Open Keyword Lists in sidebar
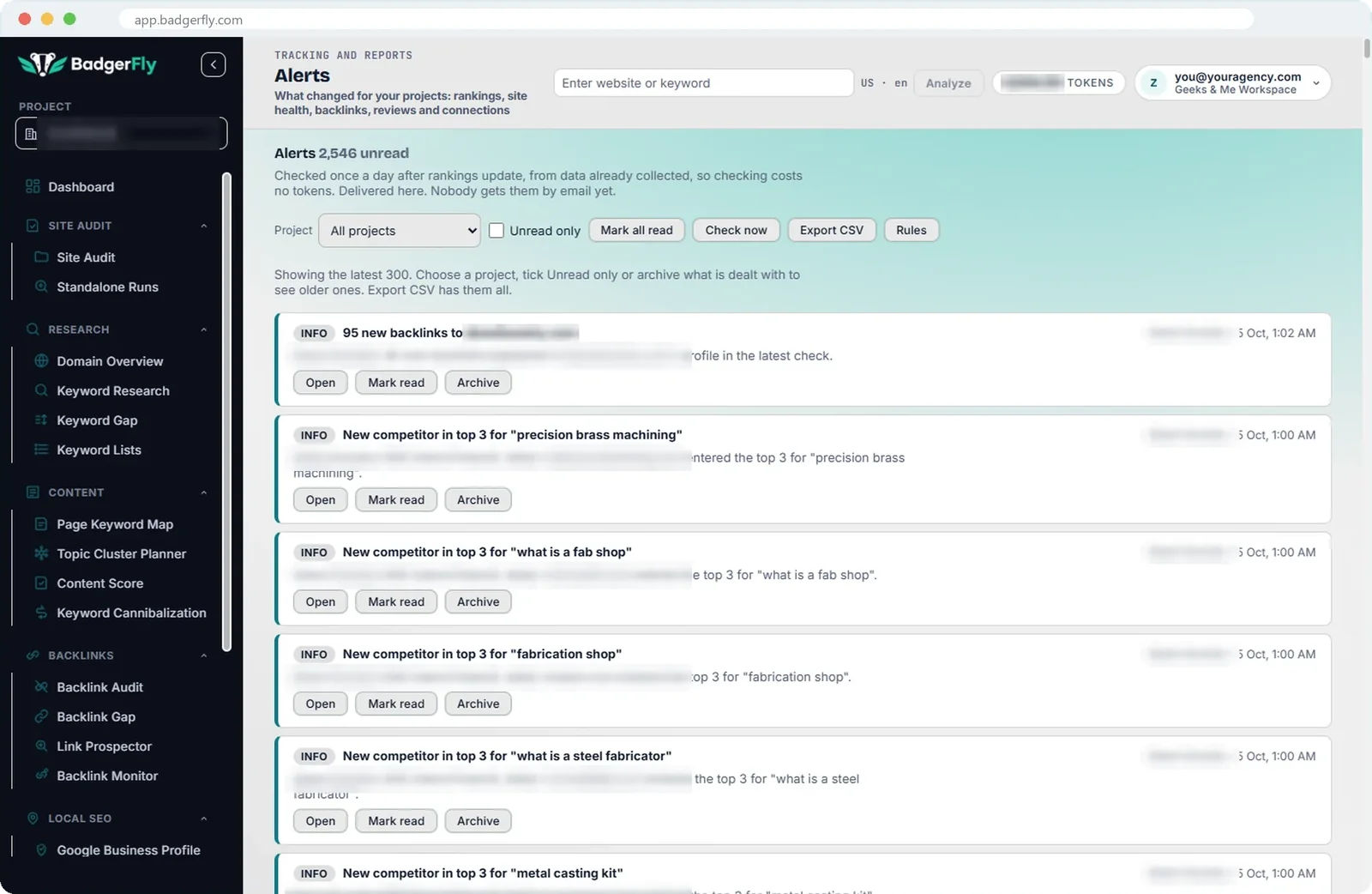The width and height of the screenshot is (1372, 894). [x=99, y=450]
